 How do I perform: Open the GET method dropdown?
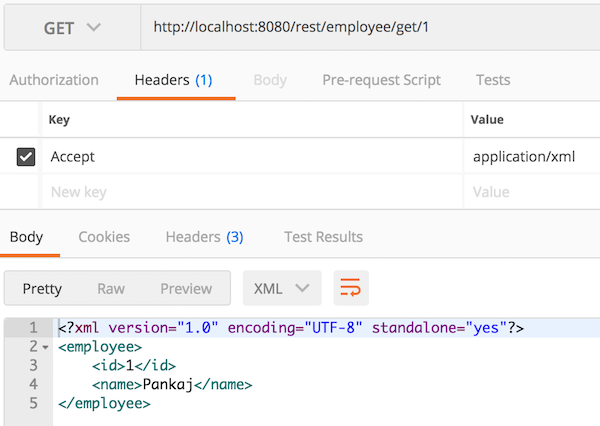[x=72, y=27]
